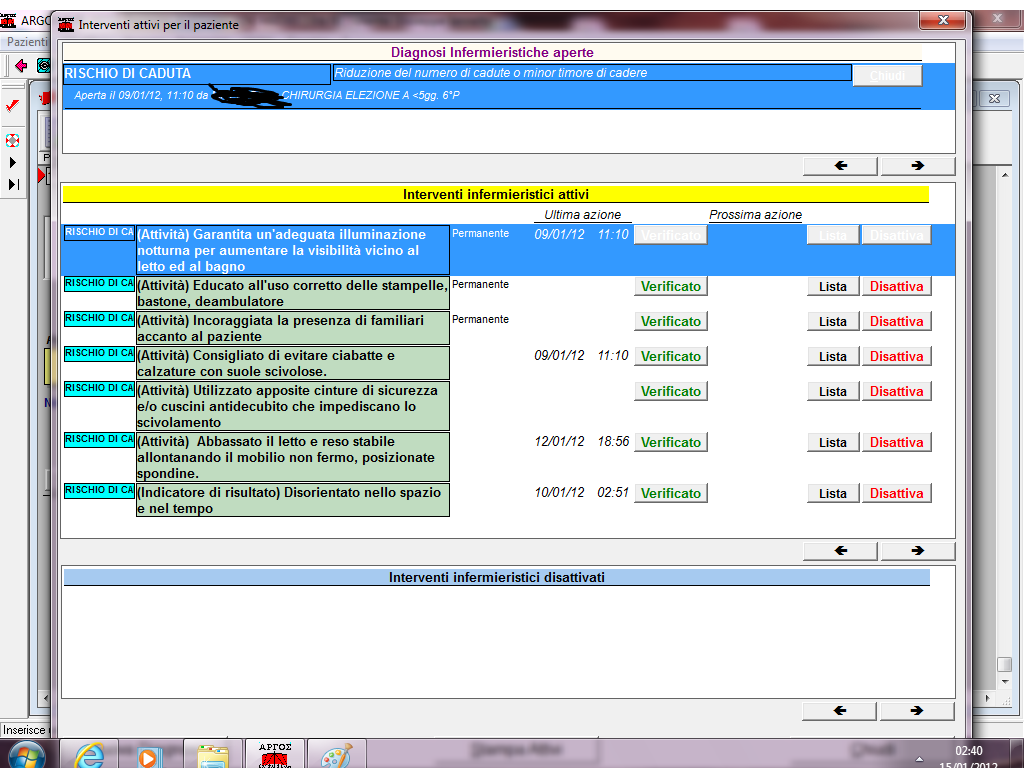Select the RISCHIO DI CADUTA diagnosis title

(x=197, y=74)
